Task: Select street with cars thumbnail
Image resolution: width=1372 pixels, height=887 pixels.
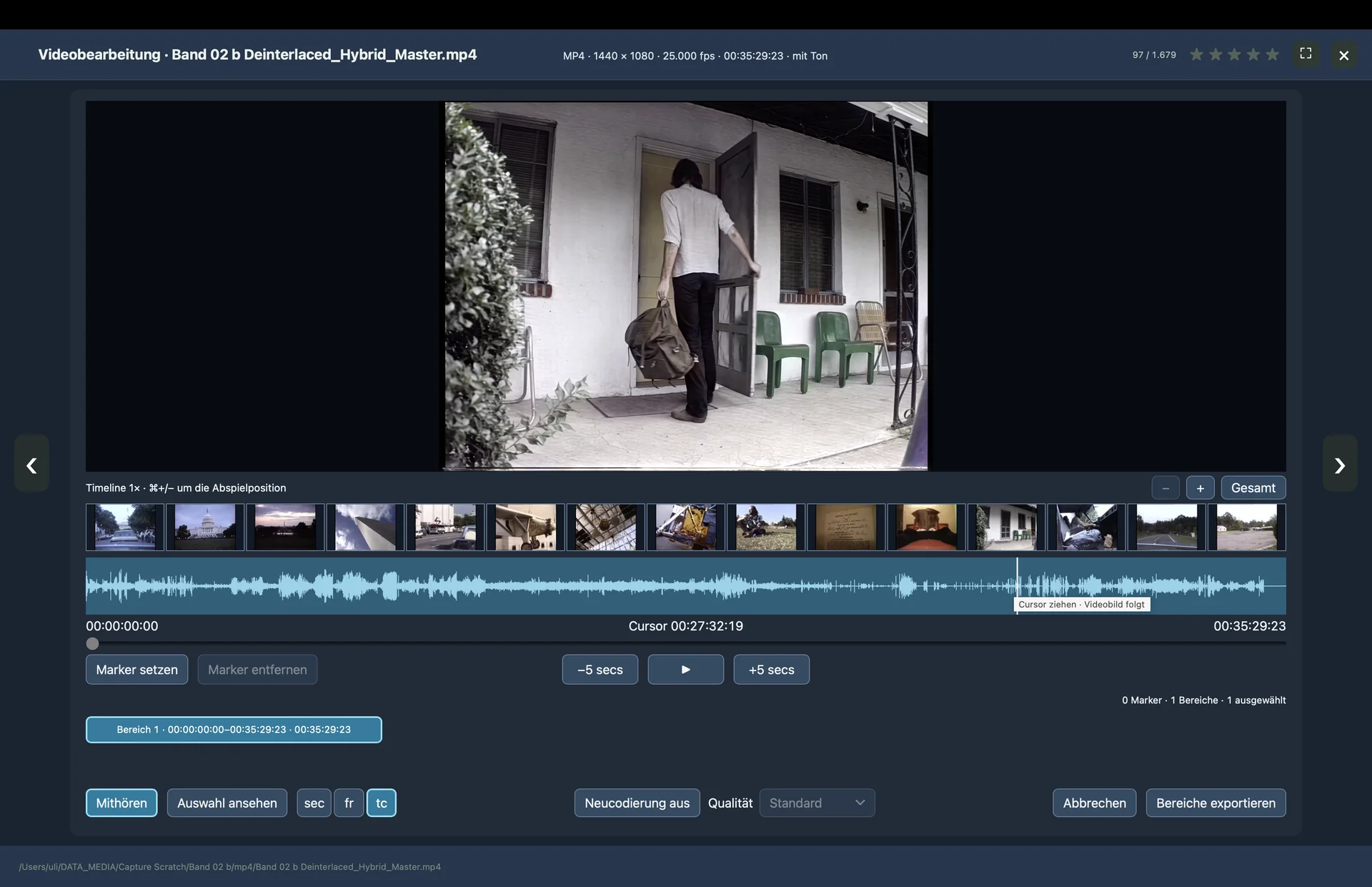Action: (x=125, y=527)
